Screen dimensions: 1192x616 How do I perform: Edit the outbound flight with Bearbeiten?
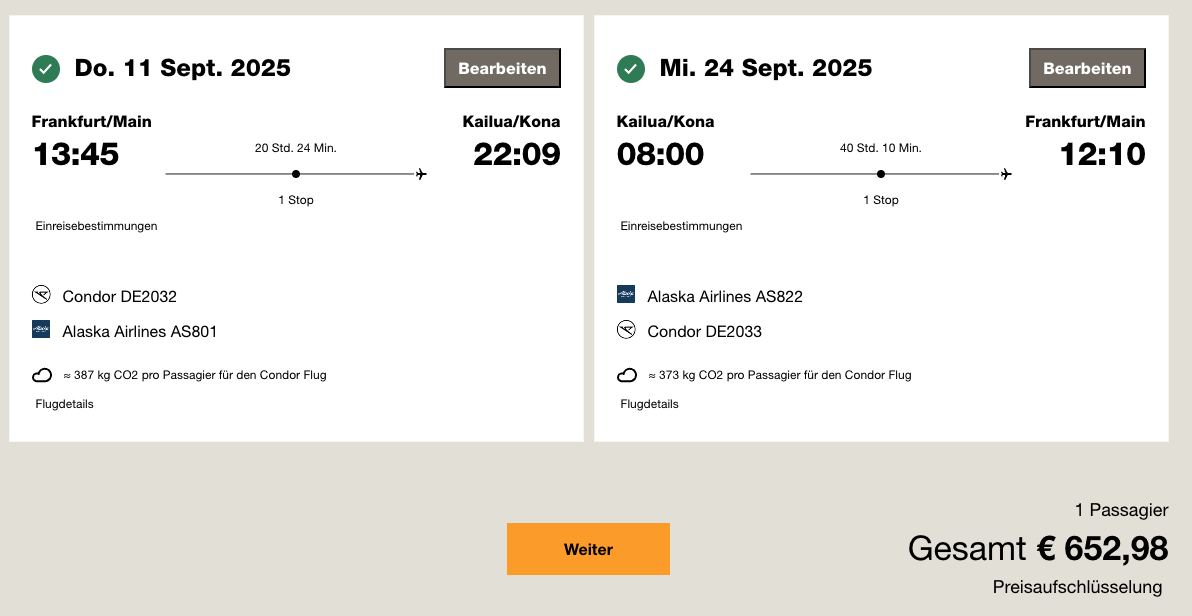(502, 68)
